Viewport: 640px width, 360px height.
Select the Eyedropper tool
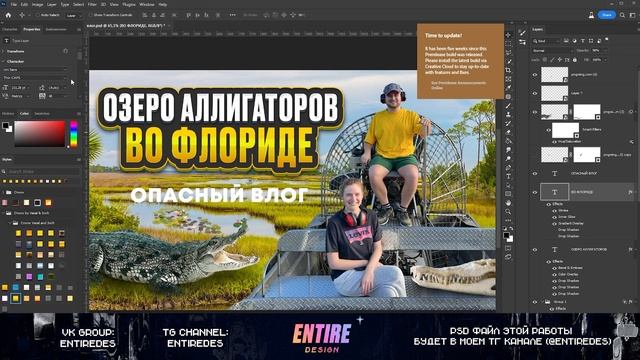(x=508, y=88)
